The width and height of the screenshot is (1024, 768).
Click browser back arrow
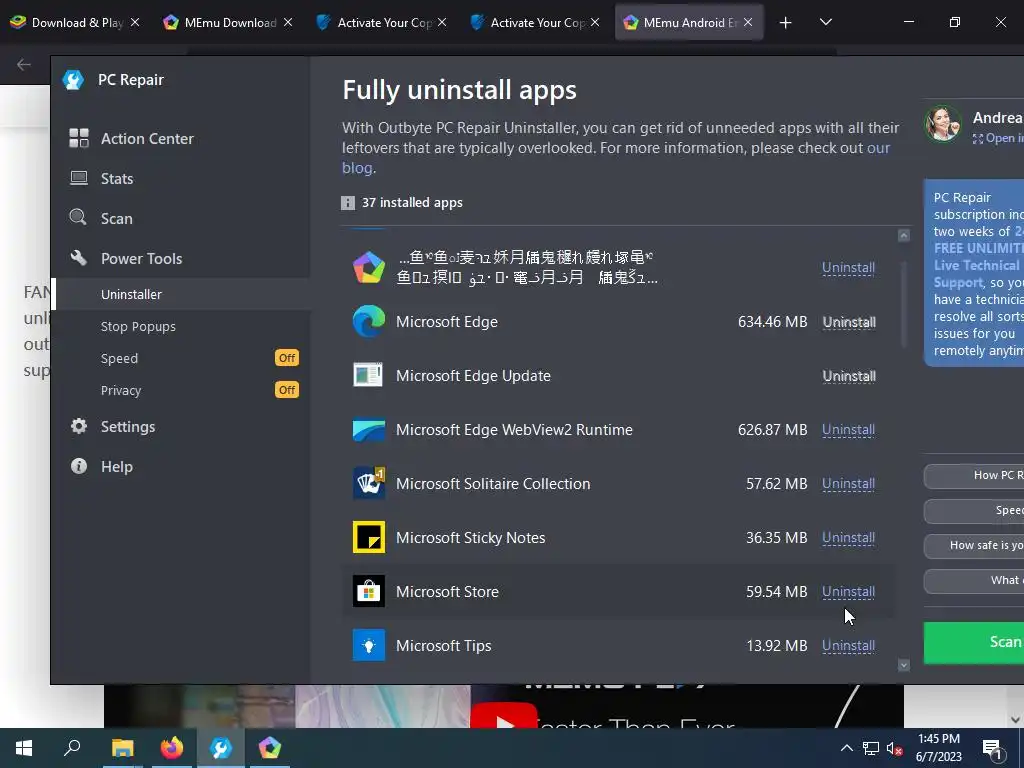(24, 64)
